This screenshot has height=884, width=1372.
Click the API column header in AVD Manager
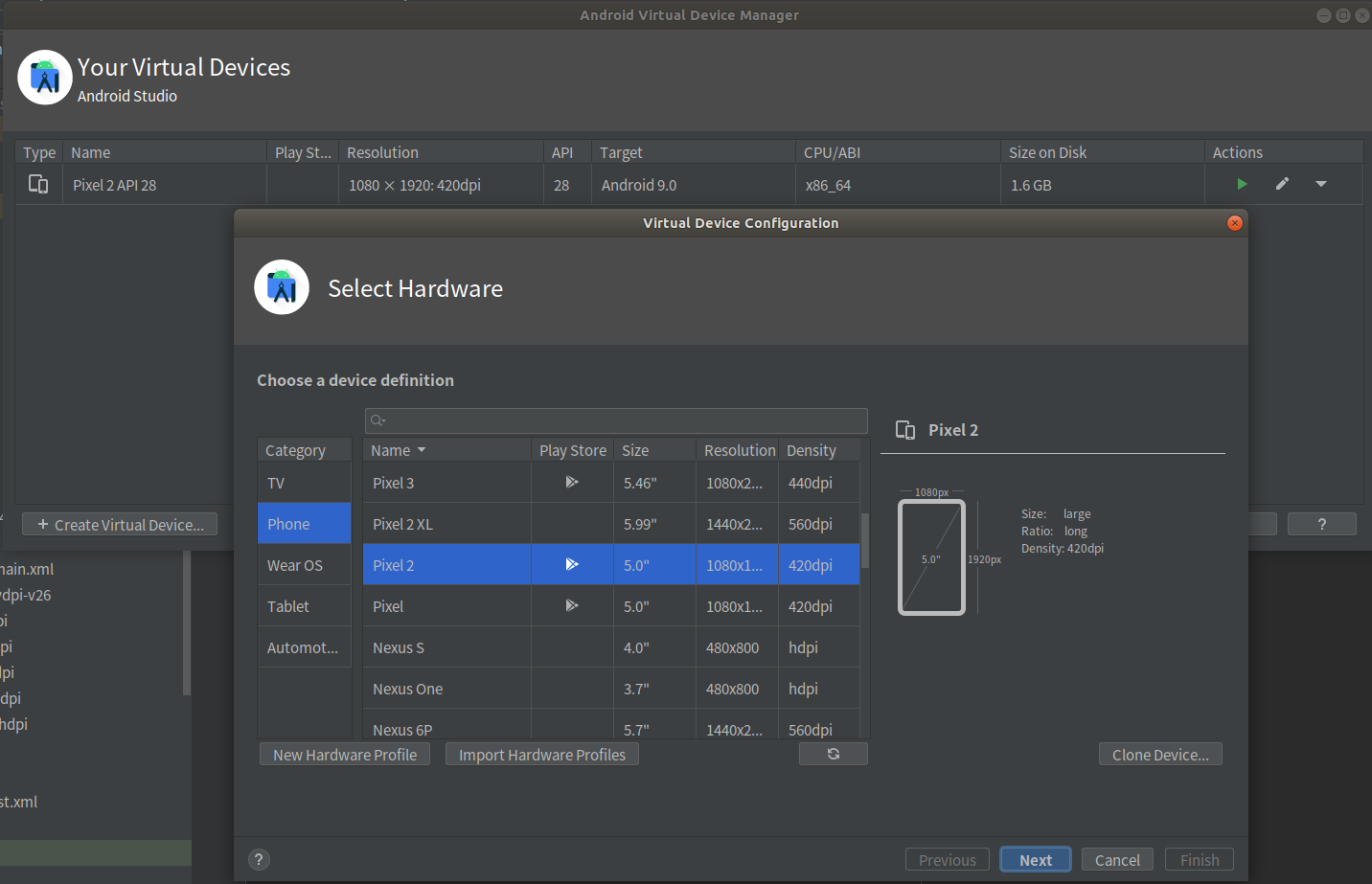tap(567, 152)
